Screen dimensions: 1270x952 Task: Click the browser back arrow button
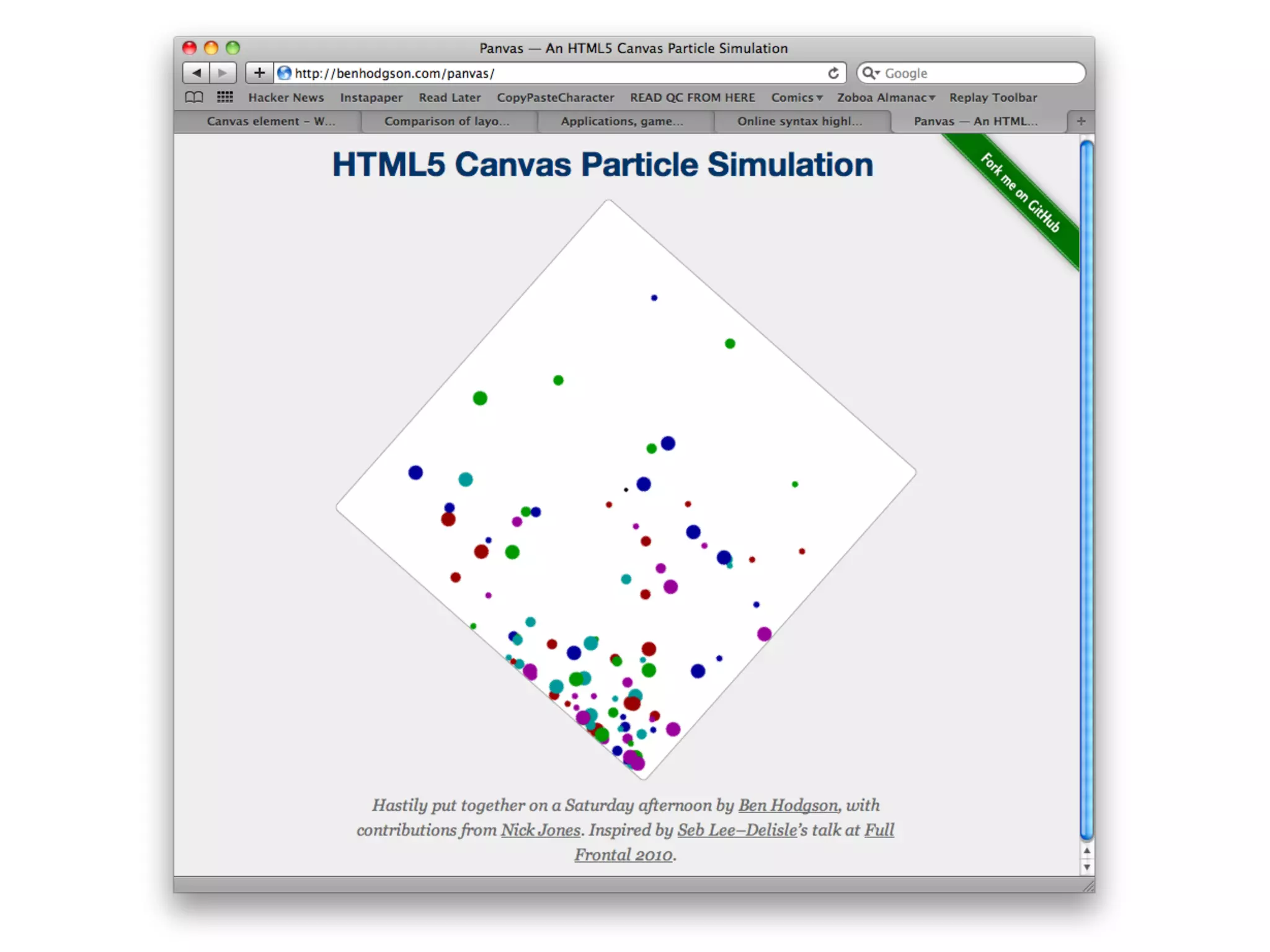(x=196, y=73)
